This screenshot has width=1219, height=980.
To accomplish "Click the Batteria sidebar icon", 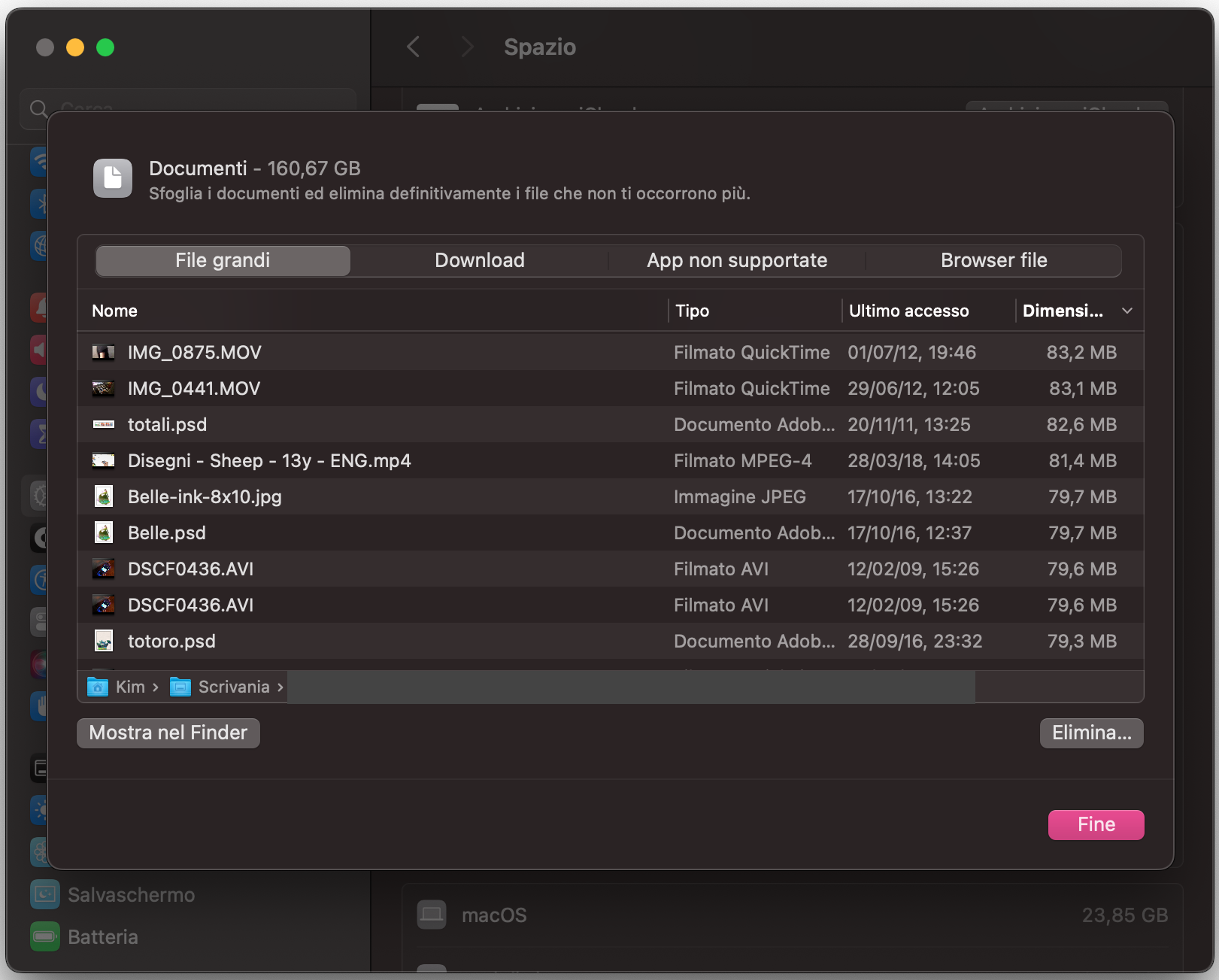I will [44, 936].
